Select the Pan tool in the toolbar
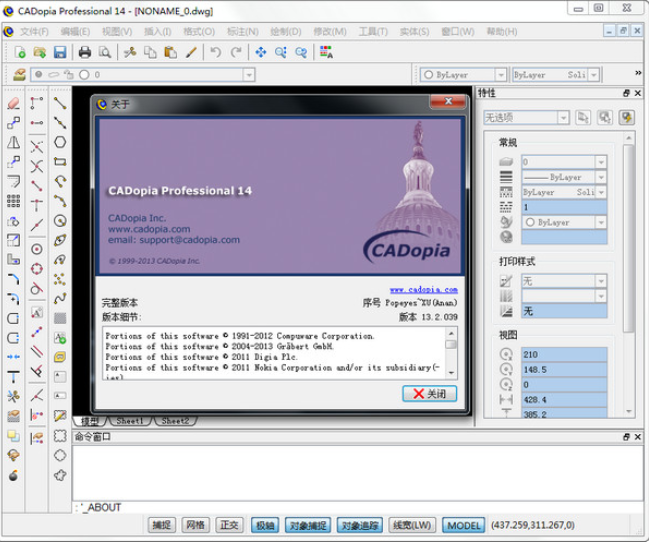 (261, 52)
